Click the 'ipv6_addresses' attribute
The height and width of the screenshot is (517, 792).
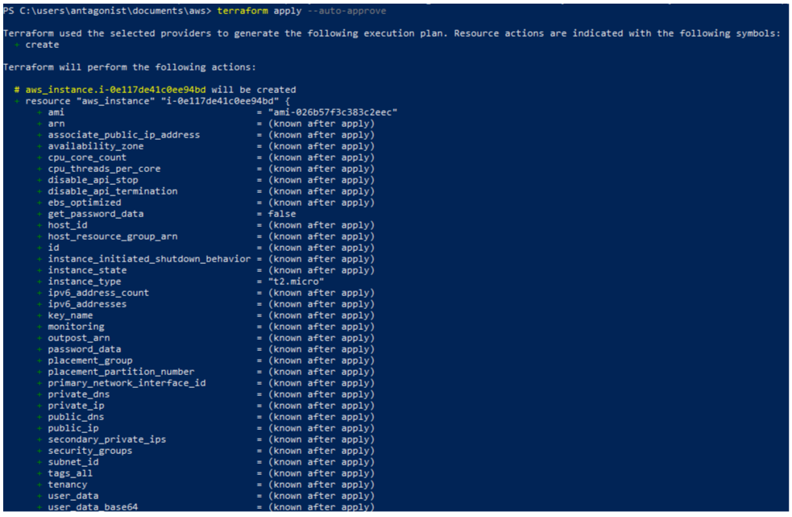[x=87, y=304]
